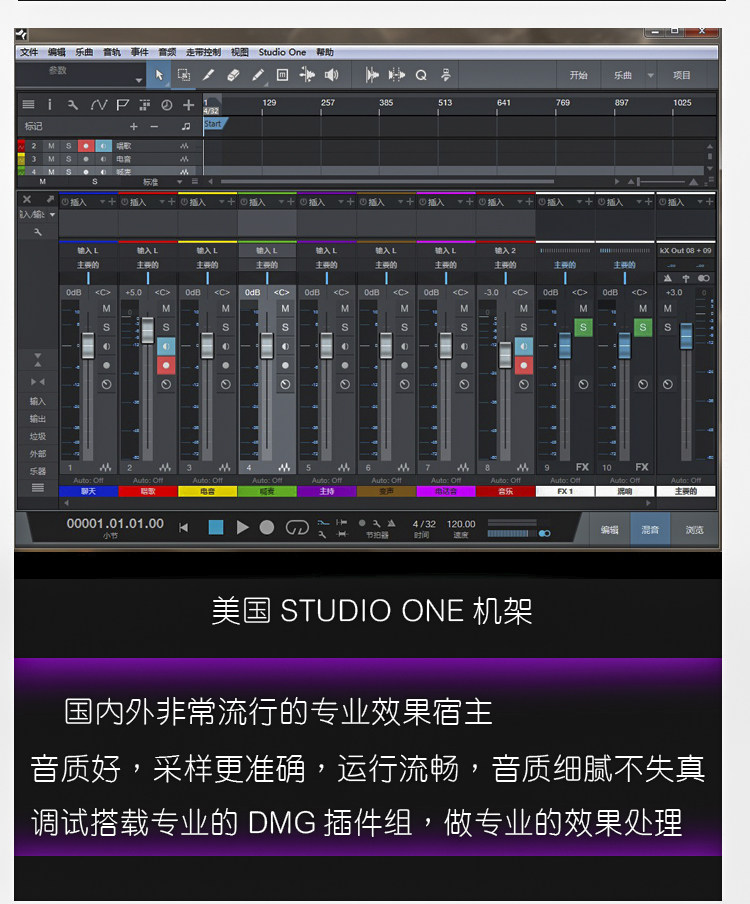Open mixer wrench settings icon

pyautogui.click(x=37, y=232)
